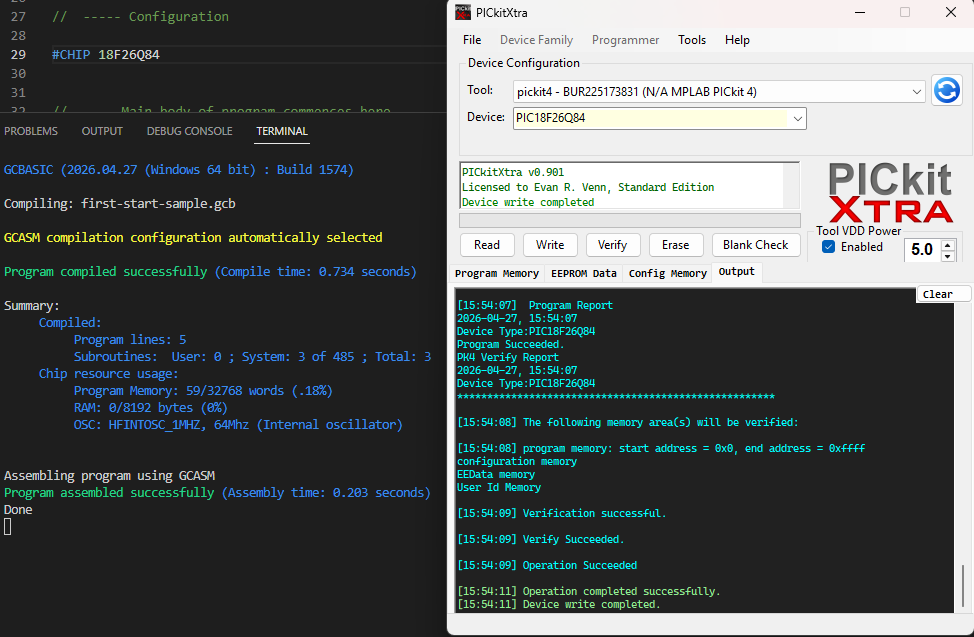This screenshot has height=637, width=974.
Task: Switch to the Program Memory tab
Action: pos(497,273)
